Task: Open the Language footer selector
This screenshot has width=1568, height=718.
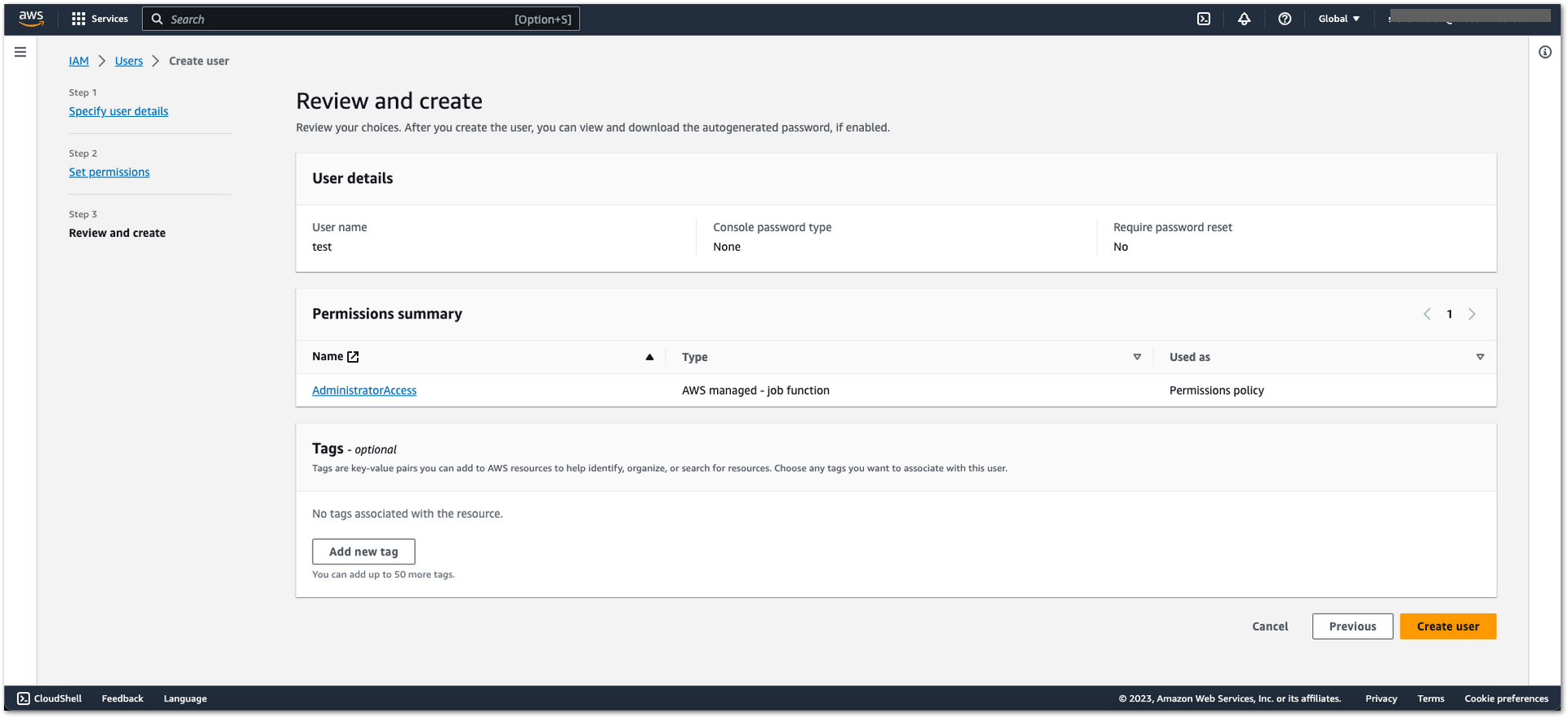Action: click(185, 698)
